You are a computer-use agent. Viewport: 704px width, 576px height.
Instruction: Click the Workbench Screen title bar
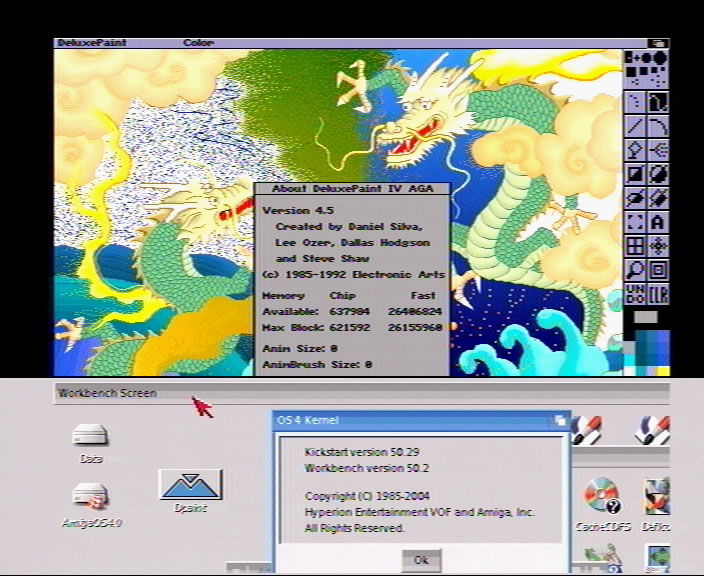(361, 393)
